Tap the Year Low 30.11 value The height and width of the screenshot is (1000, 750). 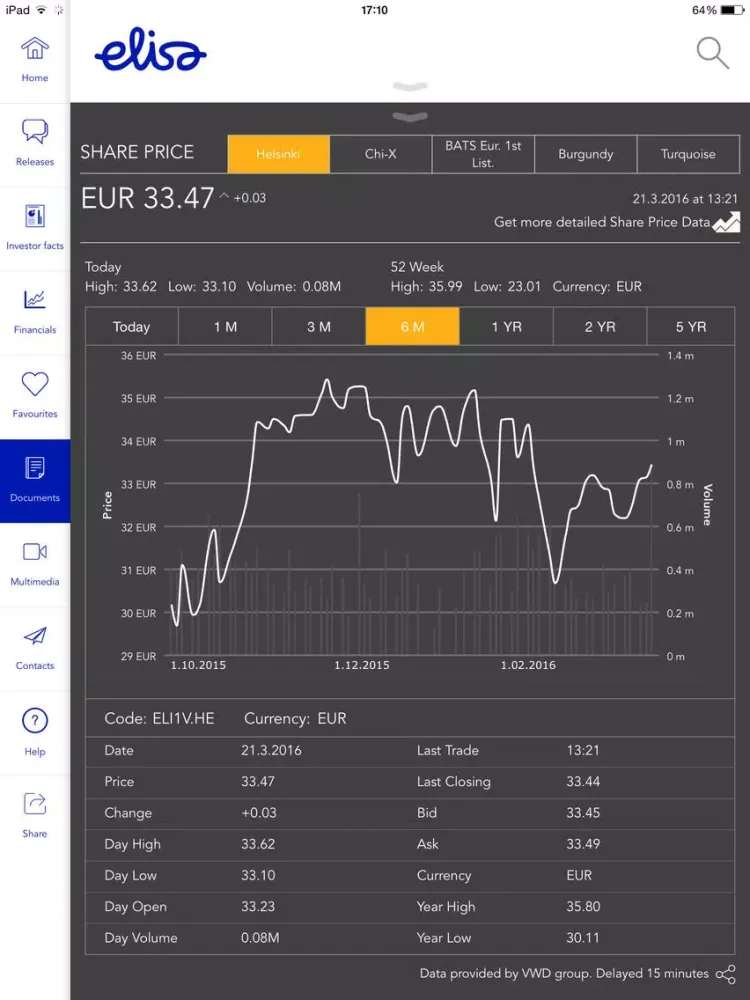(583, 938)
